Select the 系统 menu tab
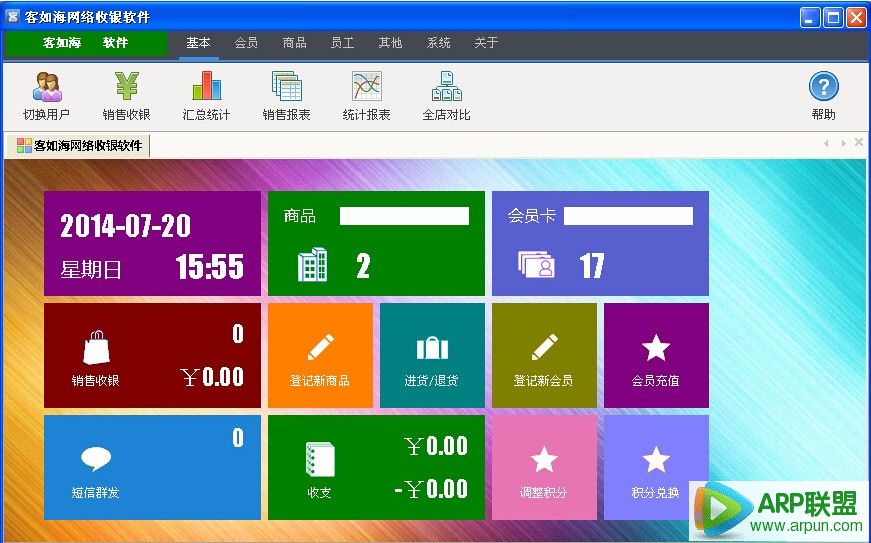Image resolution: width=871 pixels, height=543 pixels. pos(438,43)
